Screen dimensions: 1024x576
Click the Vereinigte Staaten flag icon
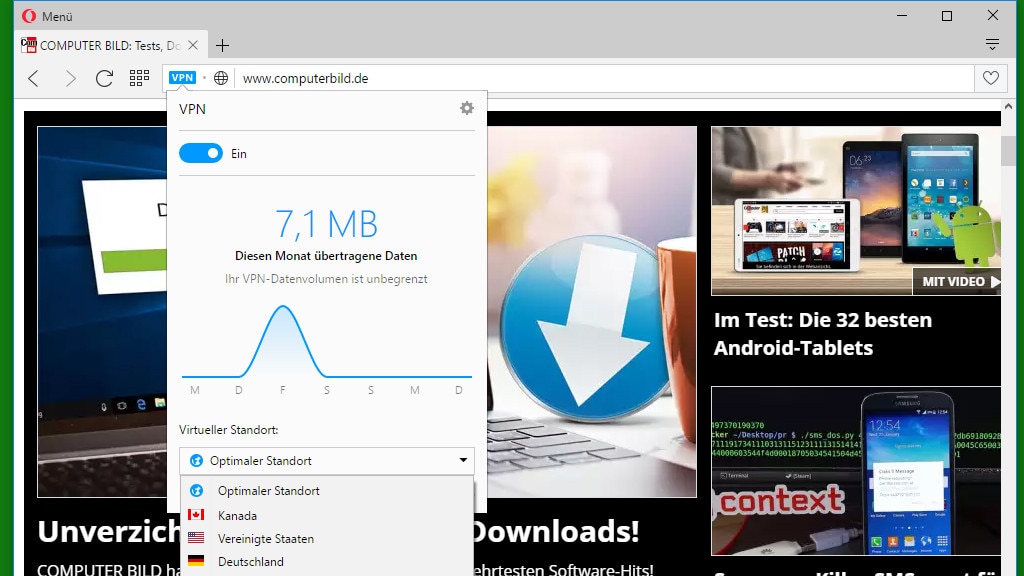196,537
